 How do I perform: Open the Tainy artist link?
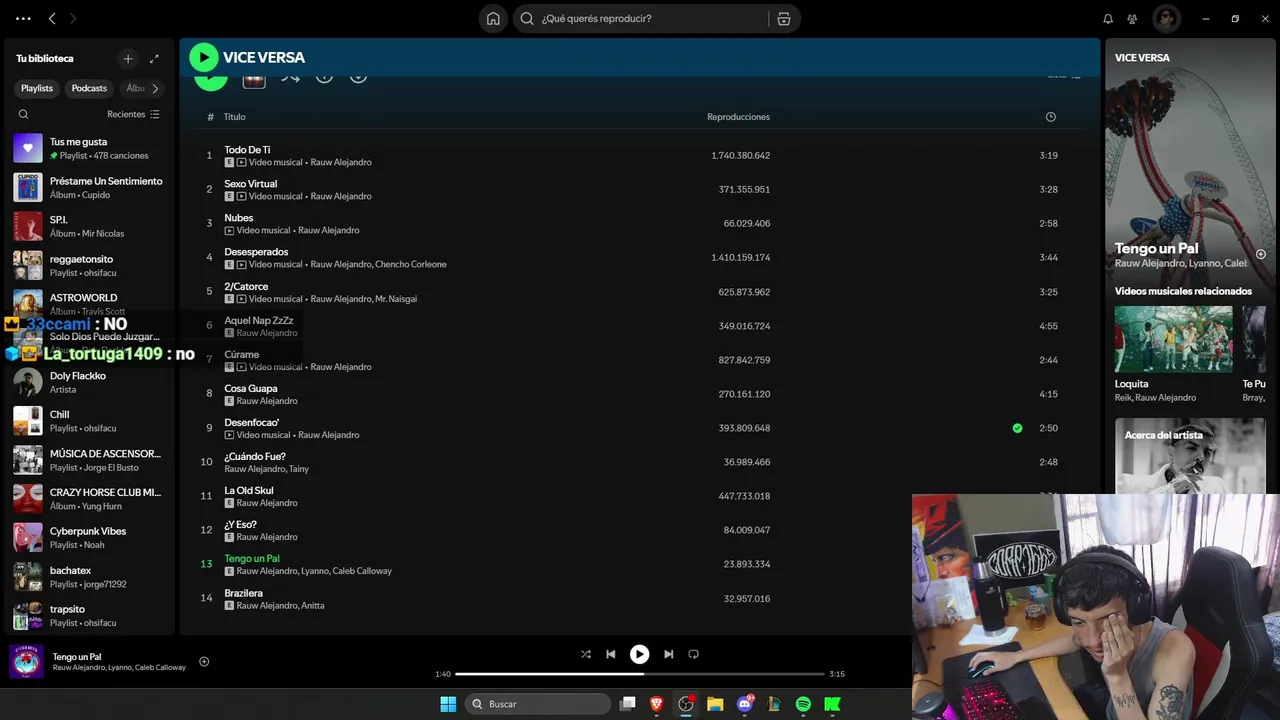coord(299,469)
